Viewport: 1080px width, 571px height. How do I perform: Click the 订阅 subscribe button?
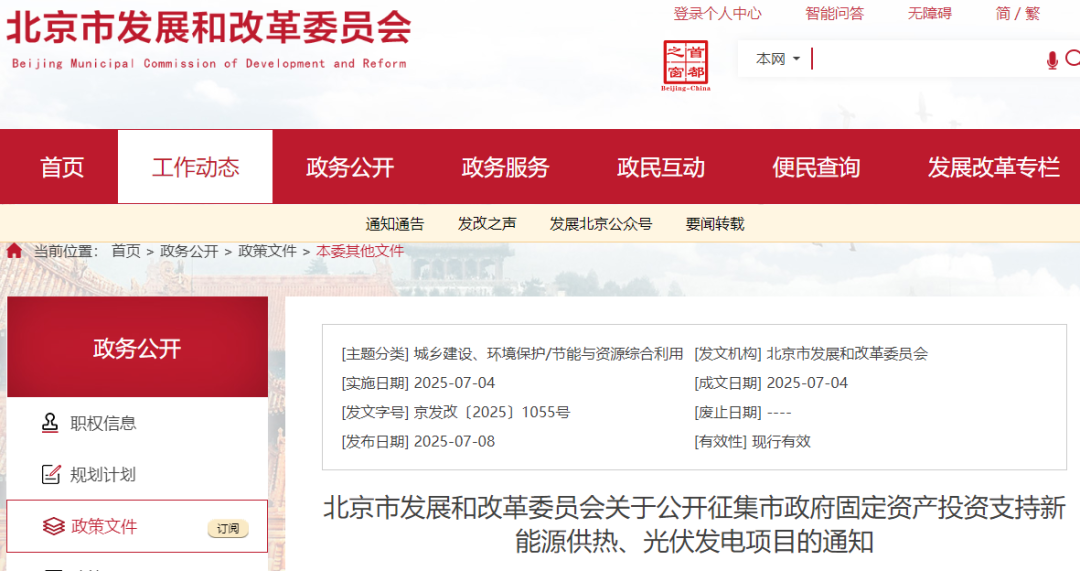(228, 528)
